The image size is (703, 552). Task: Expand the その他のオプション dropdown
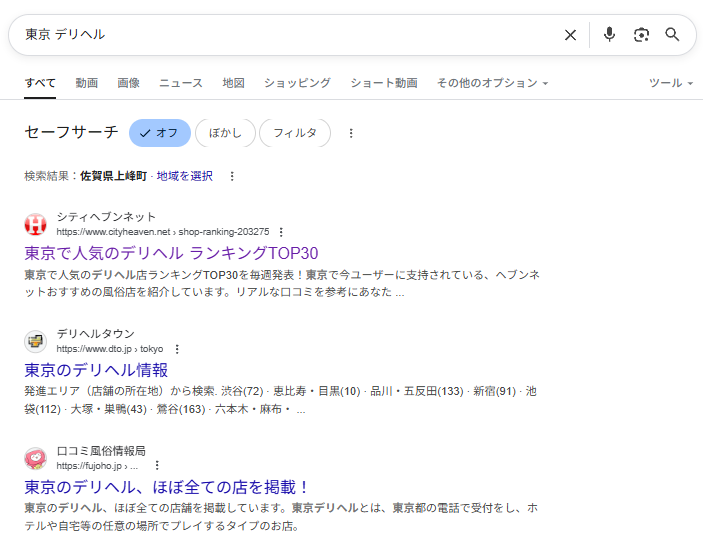coord(492,83)
